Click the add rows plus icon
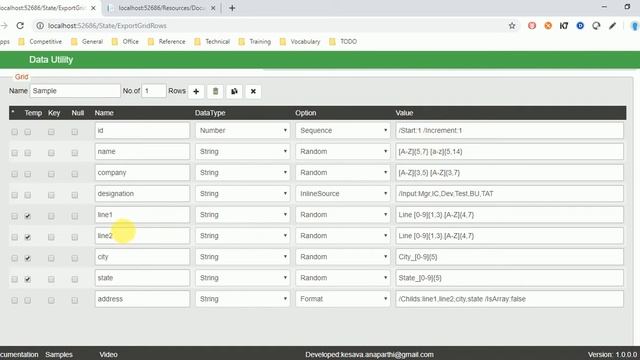The height and width of the screenshot is (360, 640). pyautogui.click(x=196, y=91)
